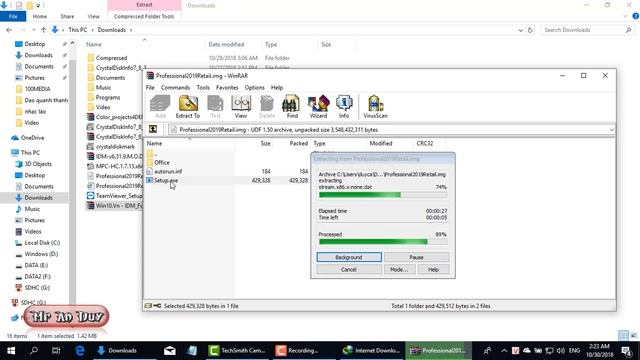Run VirusScan from WinRAR toolbar
The image size is (640, 360).
coord(375,107)
